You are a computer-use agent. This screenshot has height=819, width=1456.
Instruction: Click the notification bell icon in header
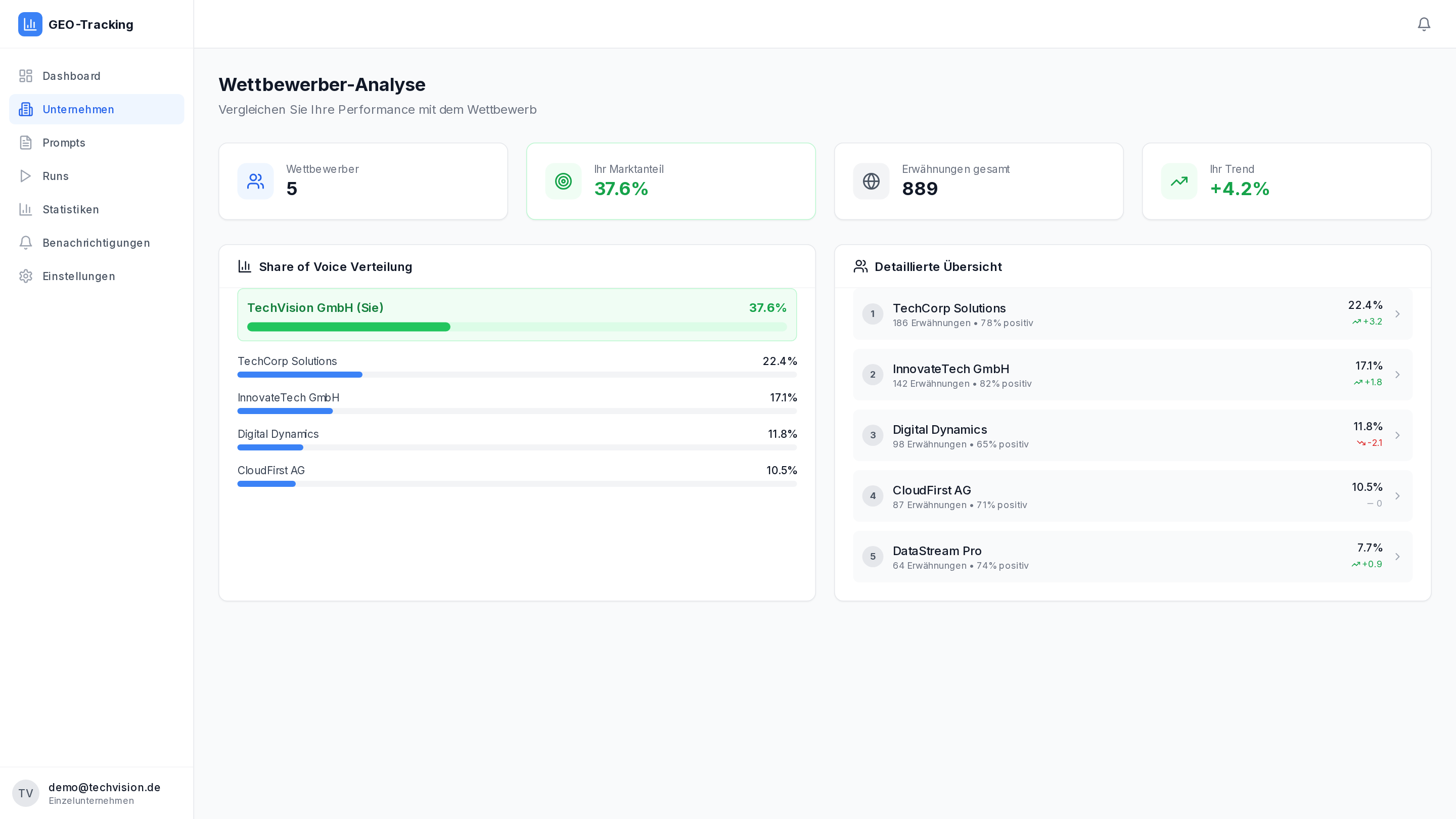(x=1424, y=24)
